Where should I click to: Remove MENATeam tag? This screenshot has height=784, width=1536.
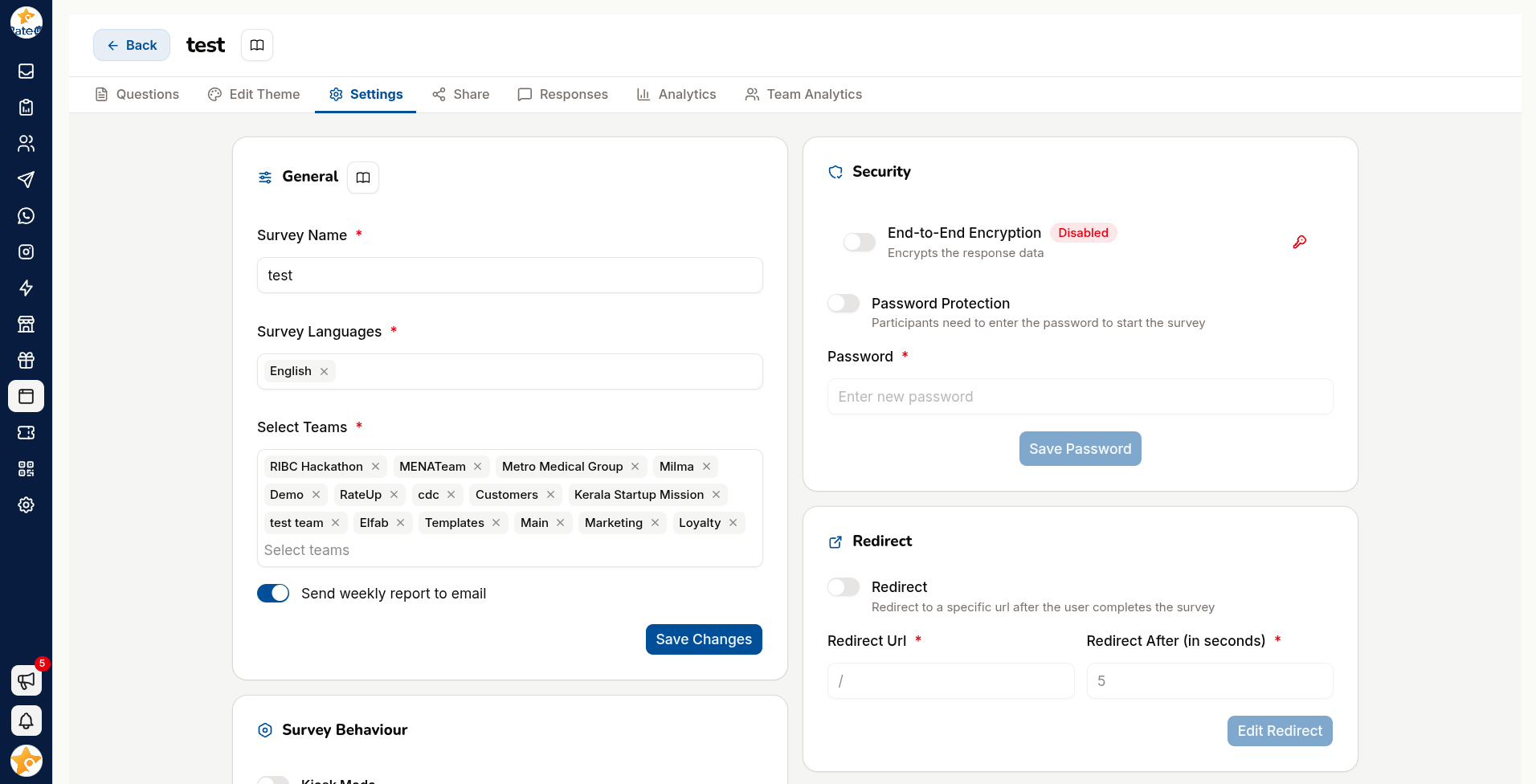pyautogui.click(x=477, y=467)
